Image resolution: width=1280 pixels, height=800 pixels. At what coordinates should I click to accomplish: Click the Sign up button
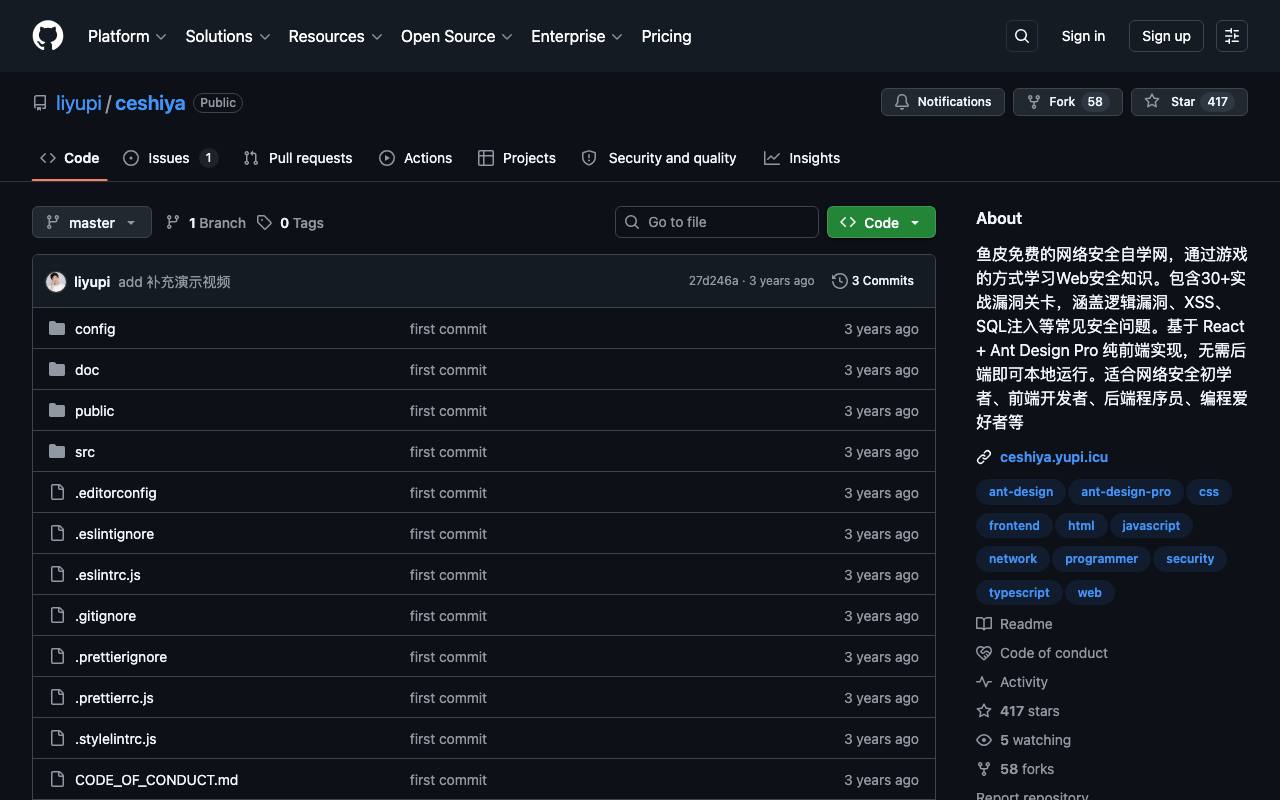[x=1166, y=36]
